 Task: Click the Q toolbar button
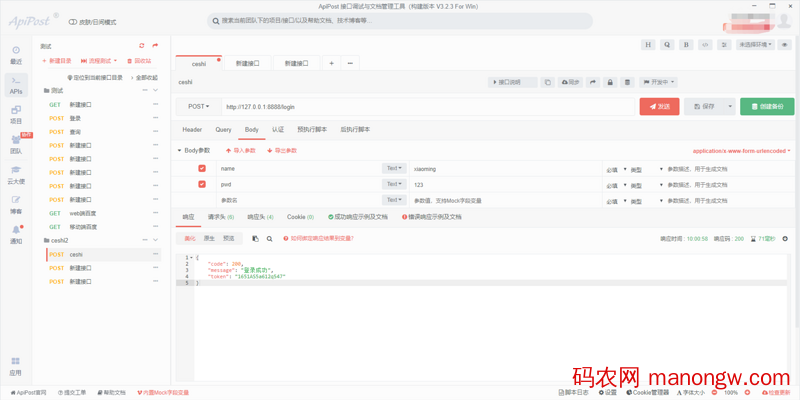pyautogui.click(x=667, y=45)
